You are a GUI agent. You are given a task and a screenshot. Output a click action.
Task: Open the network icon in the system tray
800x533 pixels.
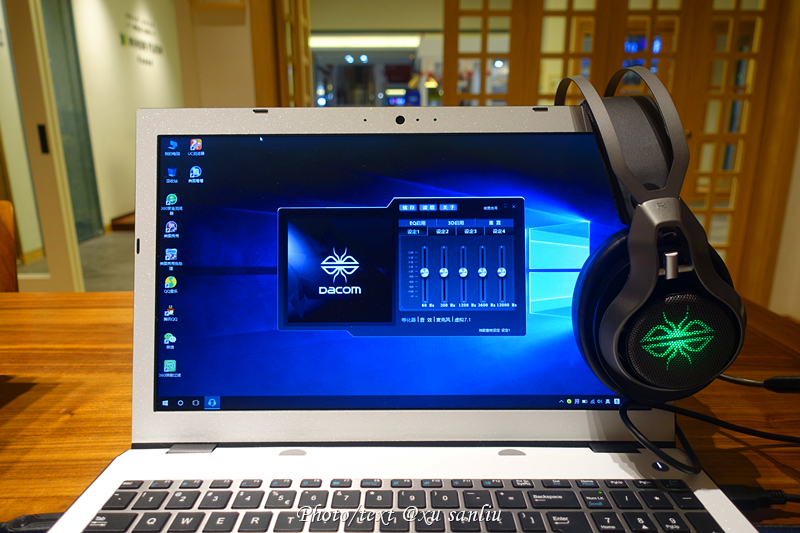[x=592, y=401]
